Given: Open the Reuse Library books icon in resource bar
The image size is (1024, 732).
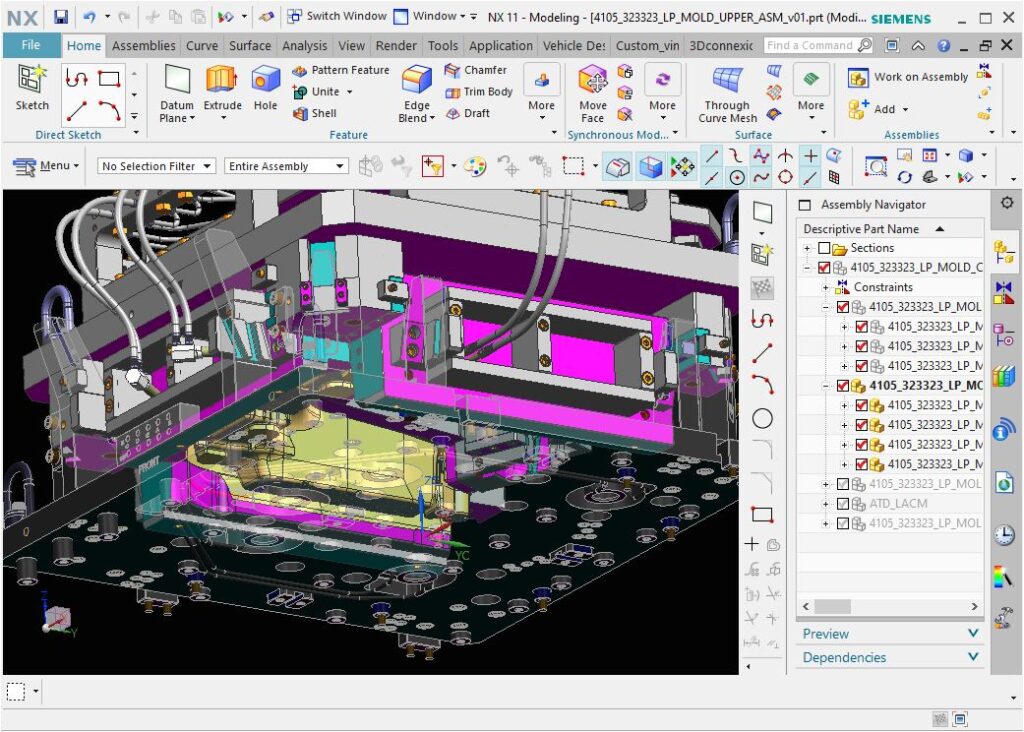Looking at the screenshot, I should coord(1004,377).
